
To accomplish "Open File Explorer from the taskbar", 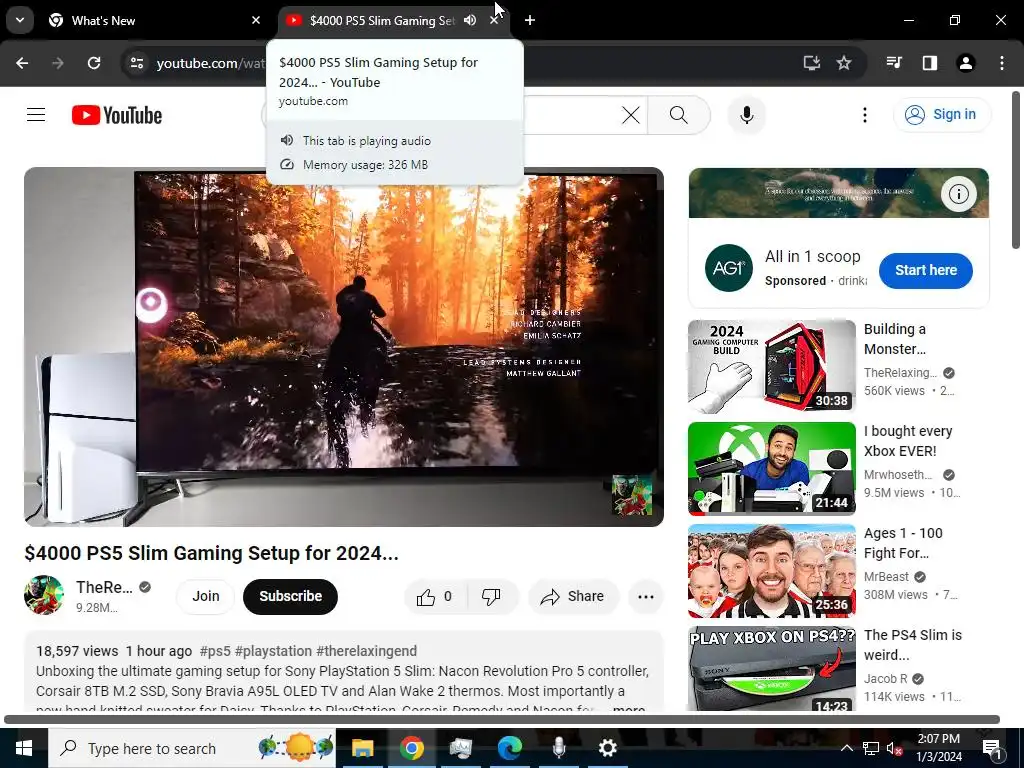I will pyautogui.click(x=362, y=748).
